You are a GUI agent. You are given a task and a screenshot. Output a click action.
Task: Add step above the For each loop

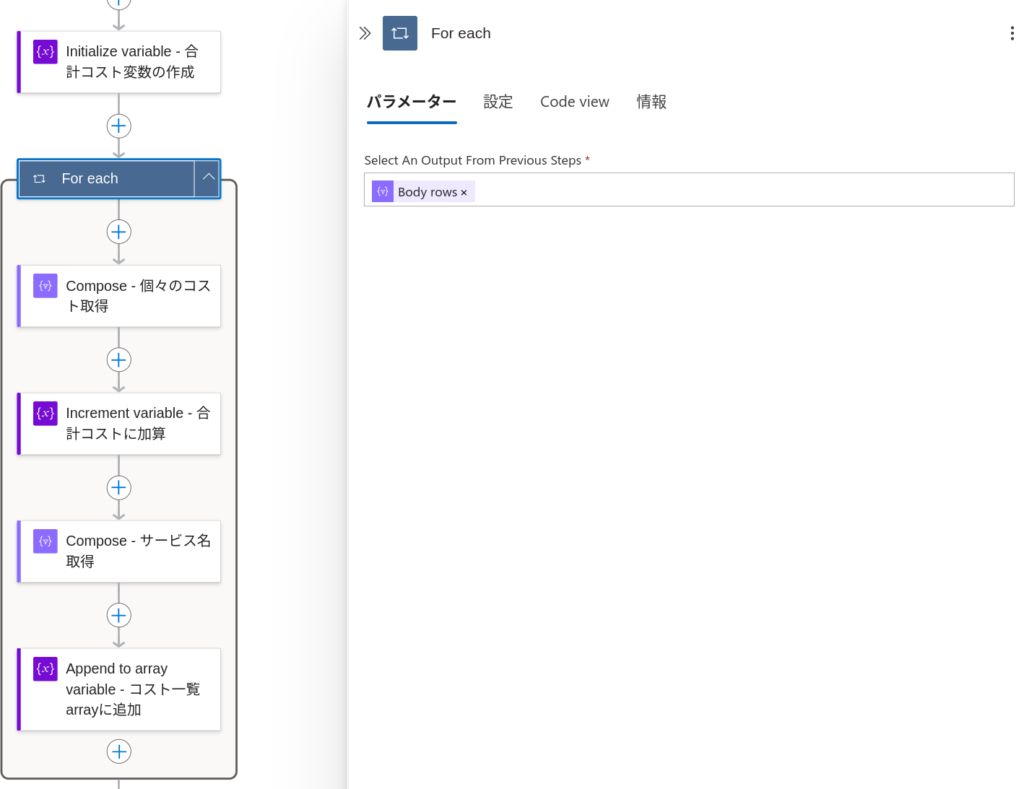click(x=119, y=126)
